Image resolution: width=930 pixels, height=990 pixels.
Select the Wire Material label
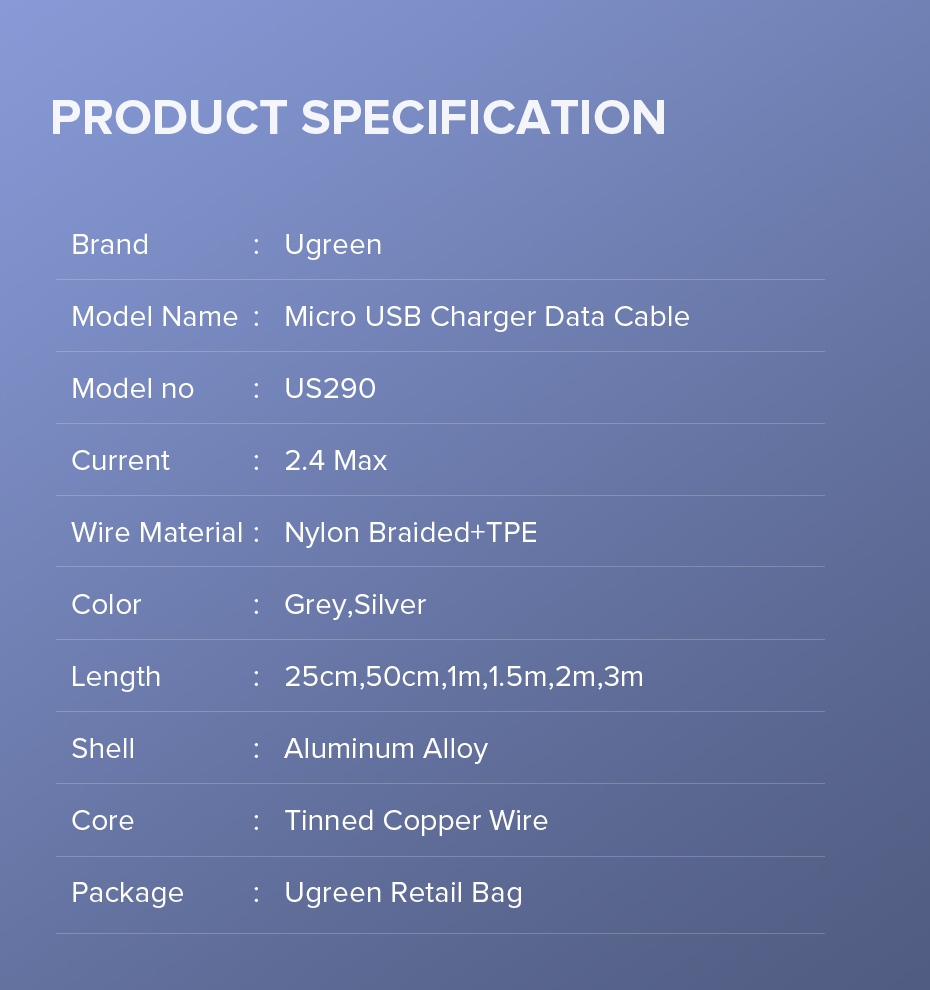click(x=157, y=532)
